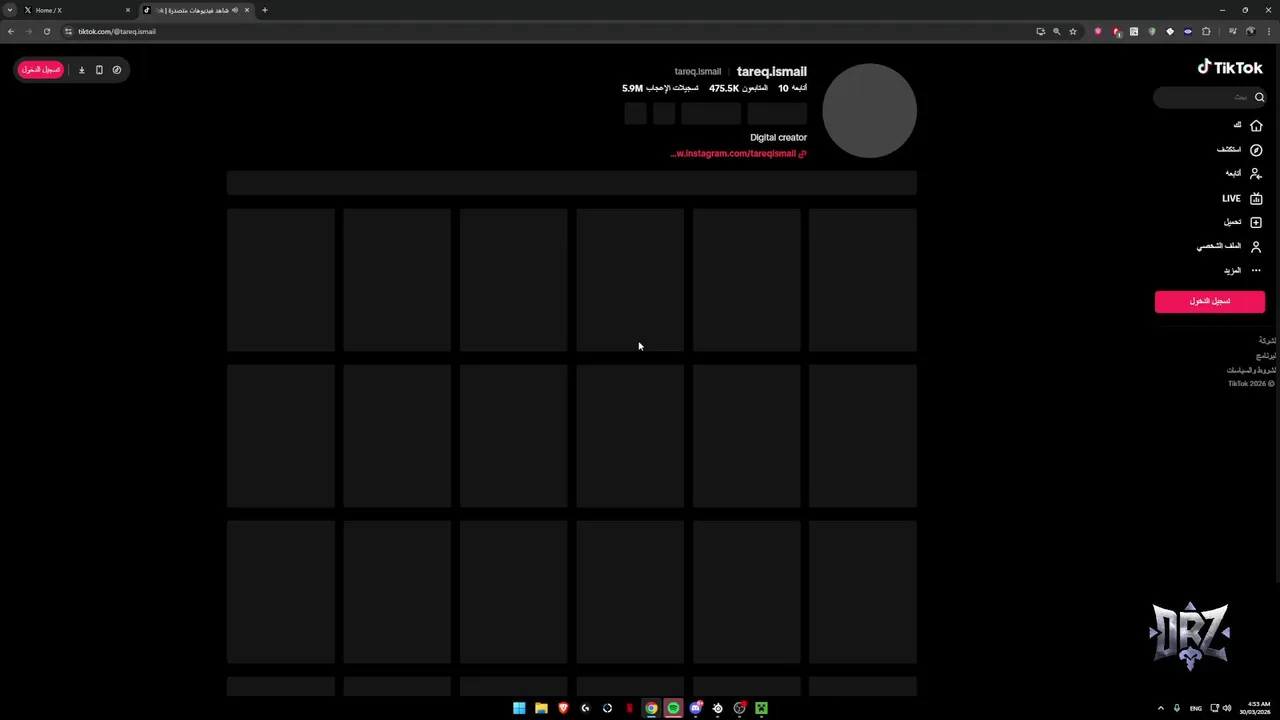Select the TikTok browser tab
The width and height of the screenshot is (1280, 720).
point(196,10)
